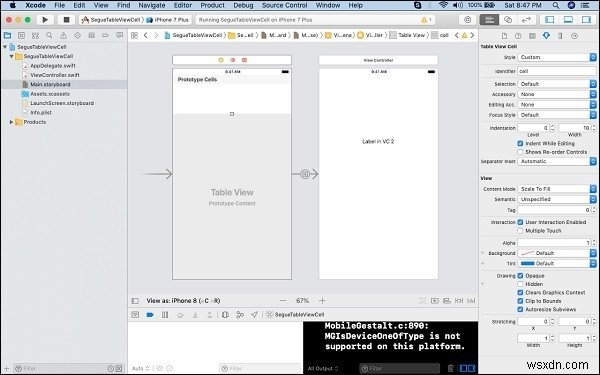Viewport: 600px width, 375px height.
Task: Open the Editor menu
Action: point(183,5)
